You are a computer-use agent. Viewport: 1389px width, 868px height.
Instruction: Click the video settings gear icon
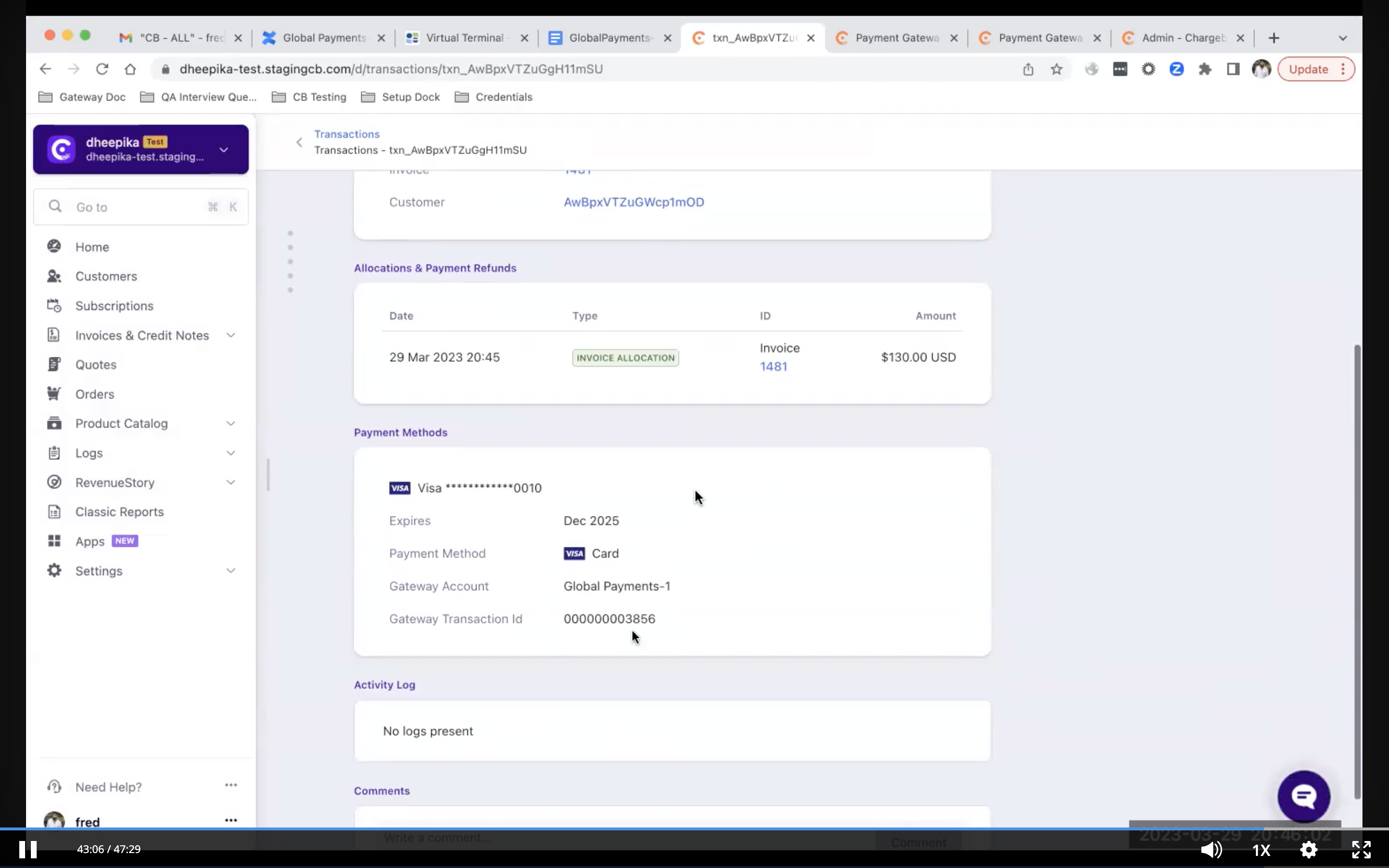[1308, 849]
